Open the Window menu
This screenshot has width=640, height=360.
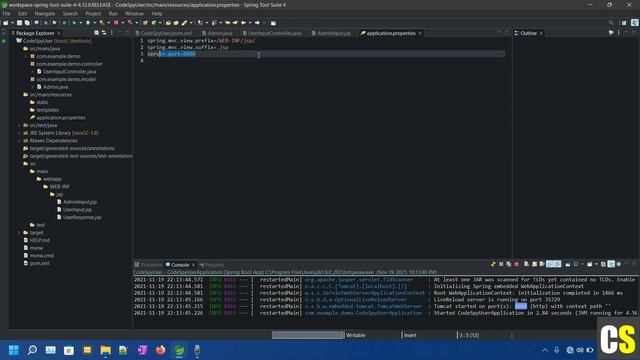pyautogui.click(x=134, y=13)
